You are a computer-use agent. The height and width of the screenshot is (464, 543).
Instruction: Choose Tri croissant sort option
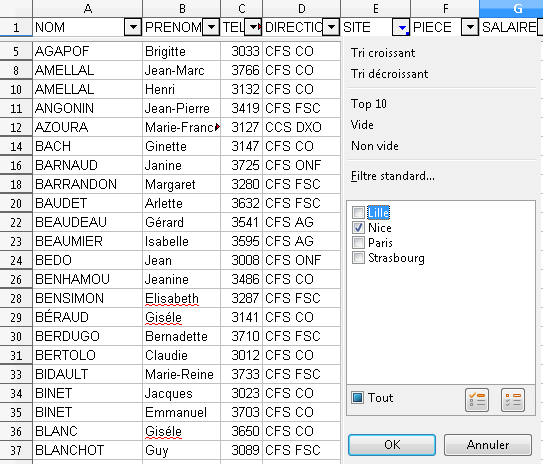(383, 53)
